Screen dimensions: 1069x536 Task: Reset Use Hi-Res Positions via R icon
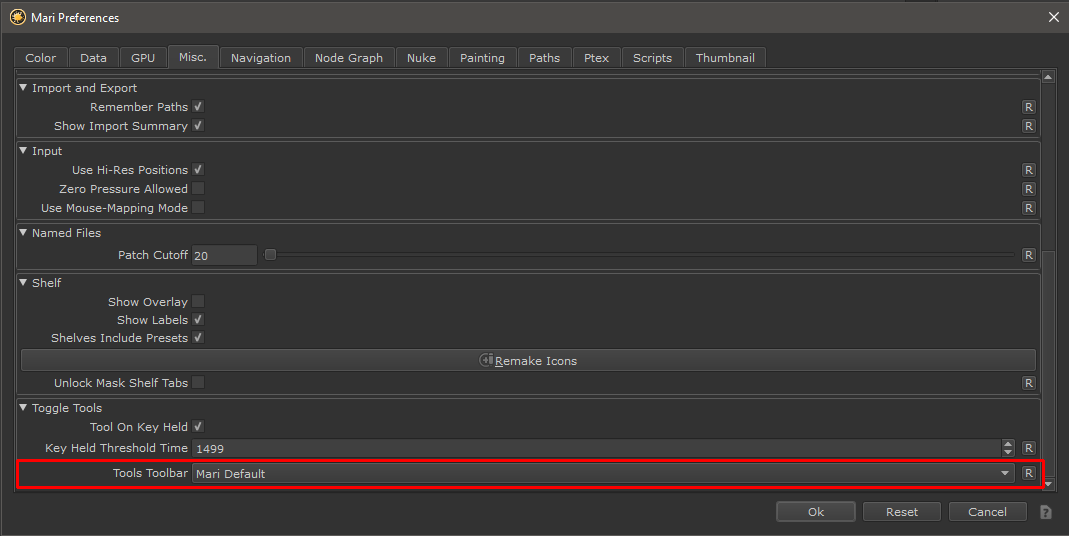[x=1028, y=170]
